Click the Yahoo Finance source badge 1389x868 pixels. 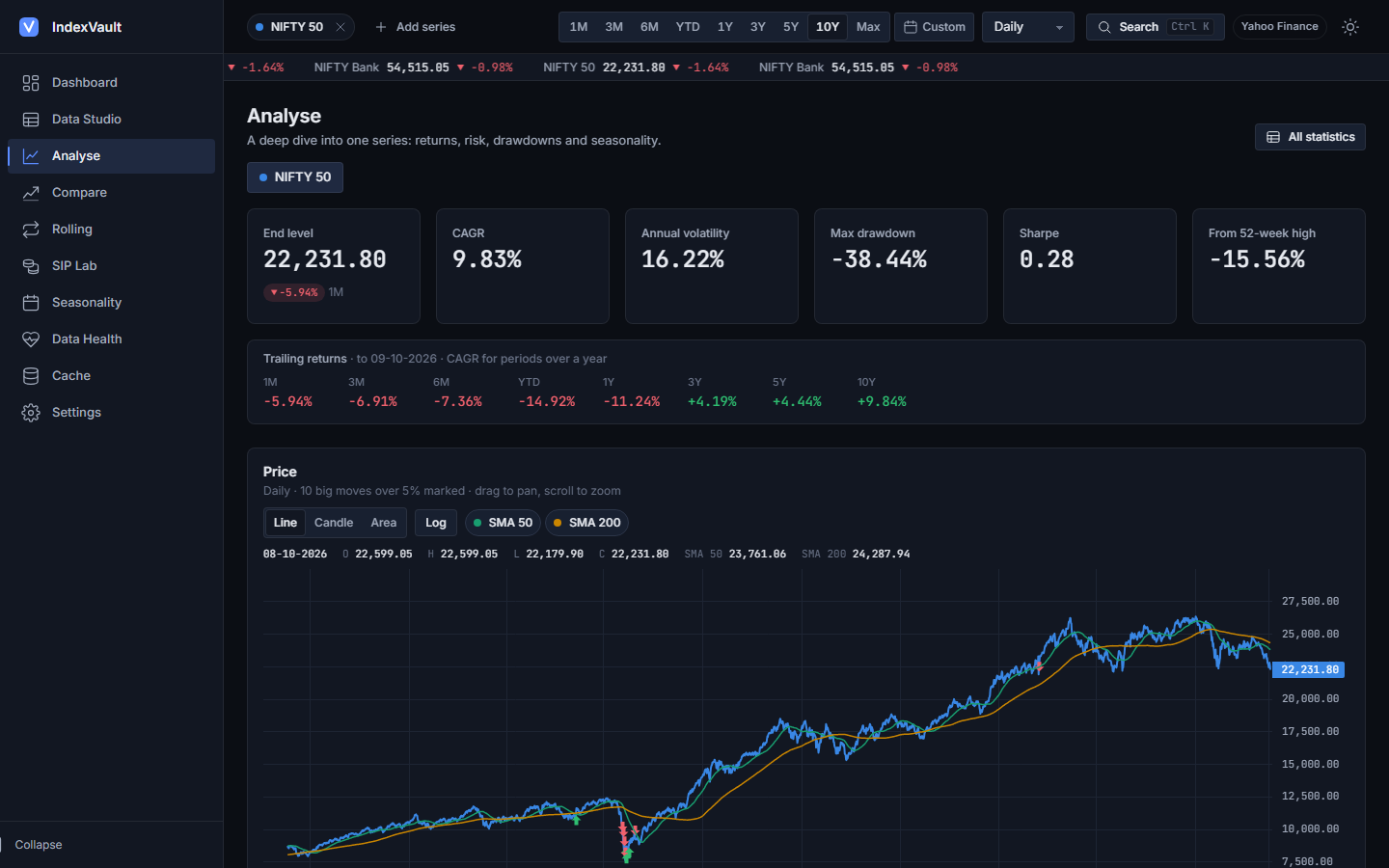[1280, 27]
